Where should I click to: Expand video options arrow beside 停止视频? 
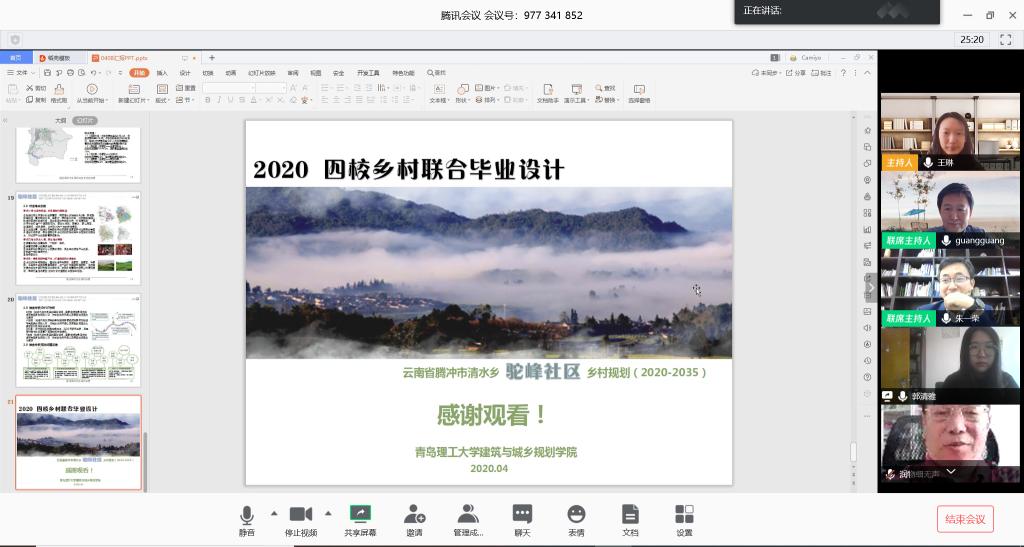pyautogui.click(x=331, y=513)
